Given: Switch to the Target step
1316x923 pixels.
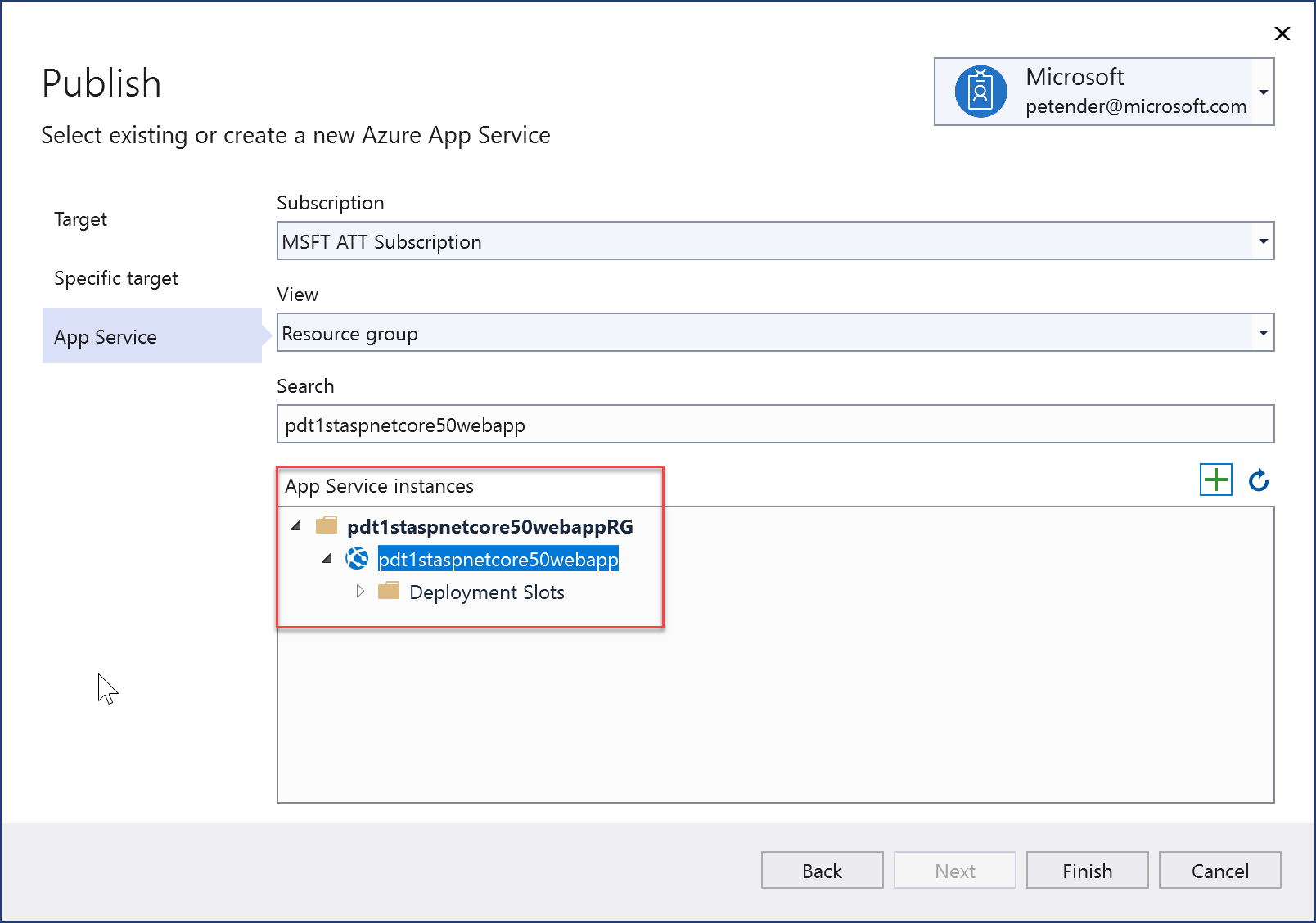Looking at the screenshot, I should [x=79, y=218].
